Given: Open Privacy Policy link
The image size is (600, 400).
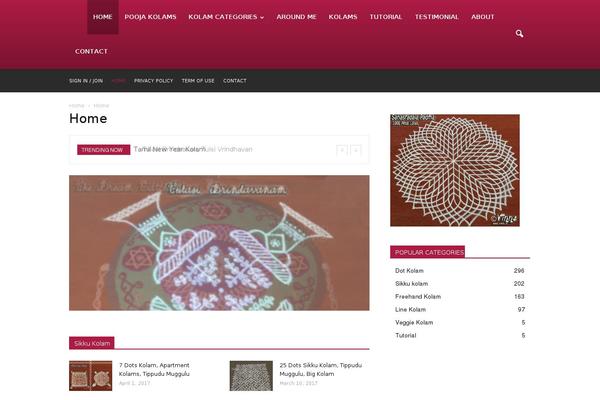Looking at the screenshot, I should click(x=153, y=81).
